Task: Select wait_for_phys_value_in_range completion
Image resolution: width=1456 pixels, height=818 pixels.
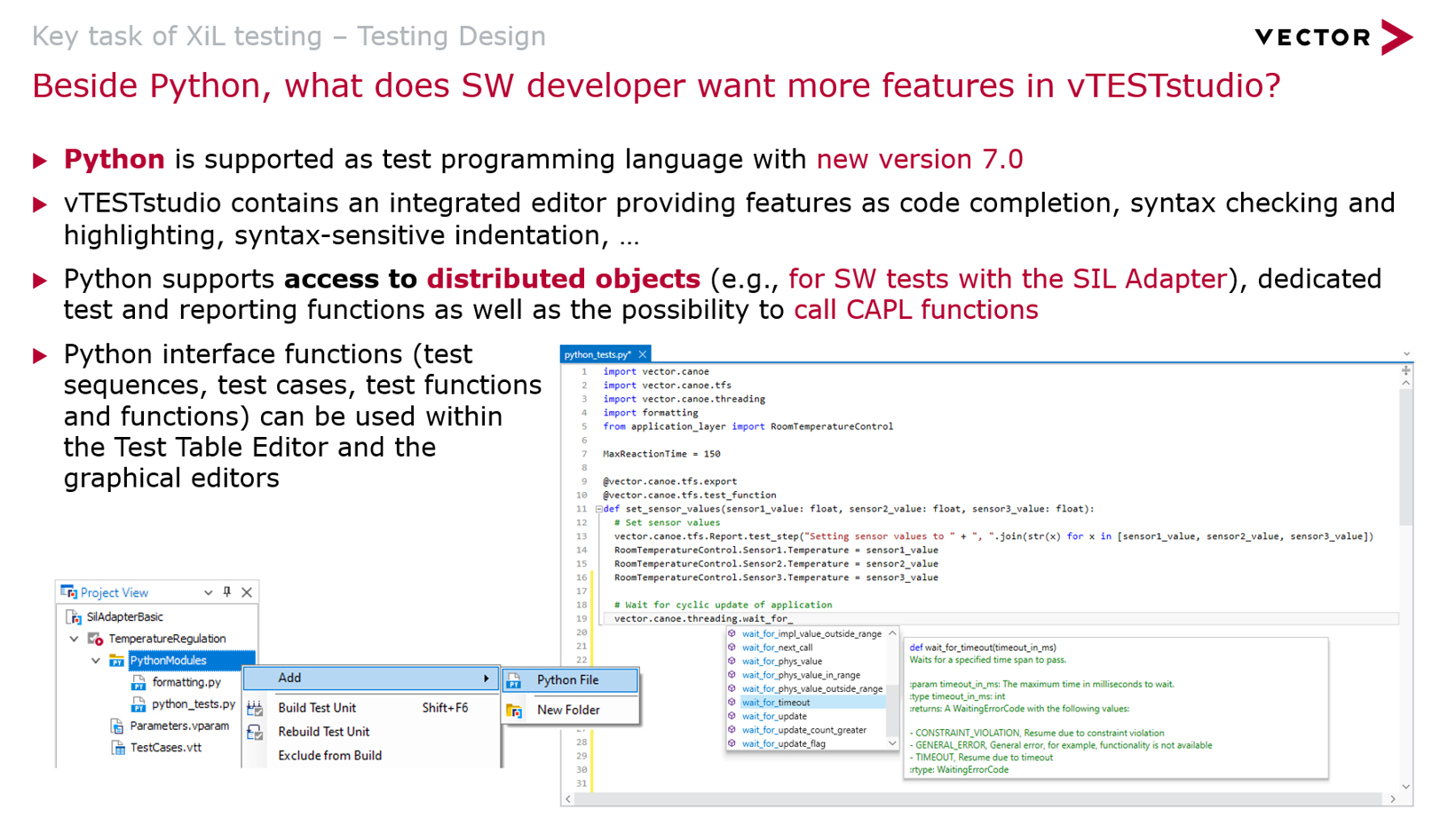Action: [x=801, y=675]
